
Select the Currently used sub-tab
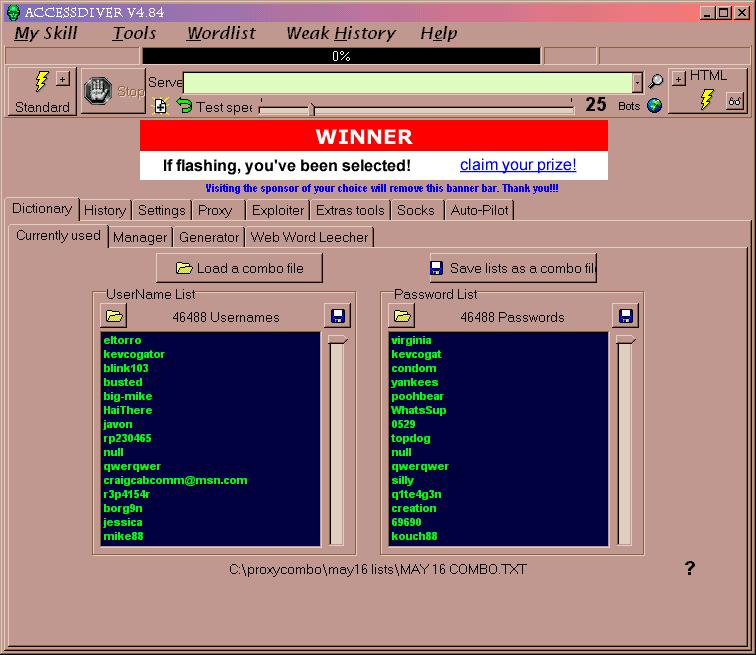point(58,236)
